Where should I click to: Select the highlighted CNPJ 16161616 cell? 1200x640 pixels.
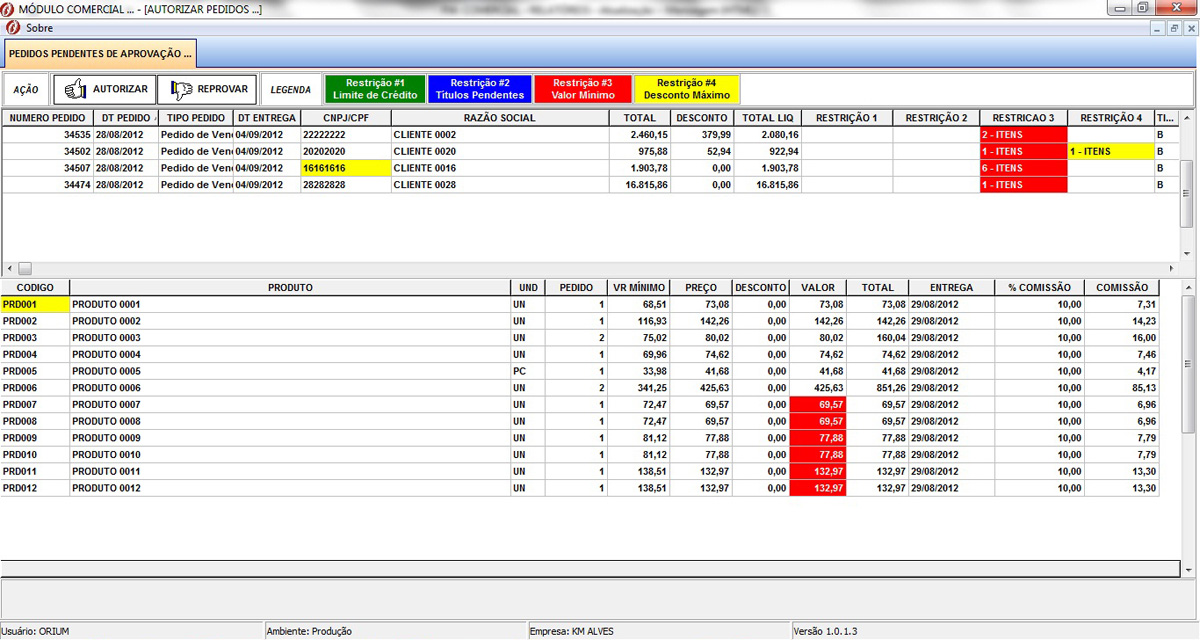tap(345, 168)
